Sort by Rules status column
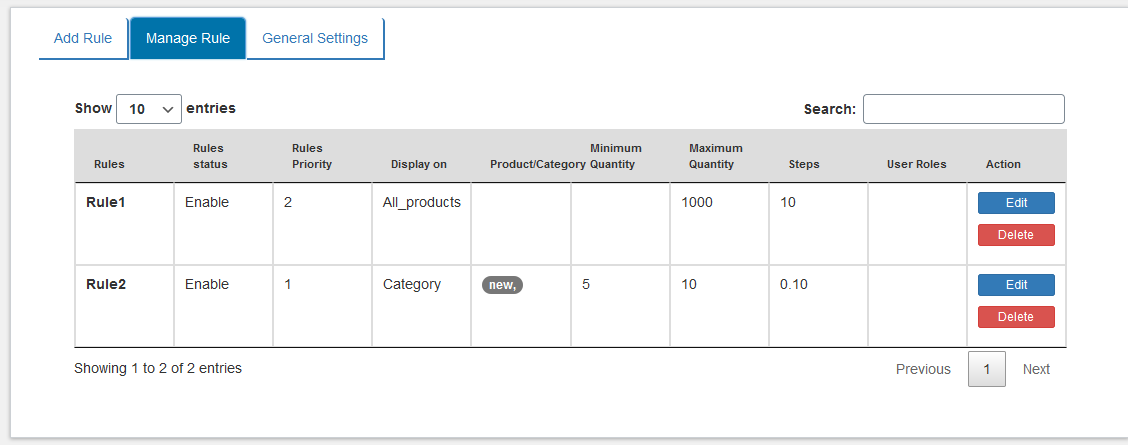The image size is (1128, 445). click(x=210, y=156)
